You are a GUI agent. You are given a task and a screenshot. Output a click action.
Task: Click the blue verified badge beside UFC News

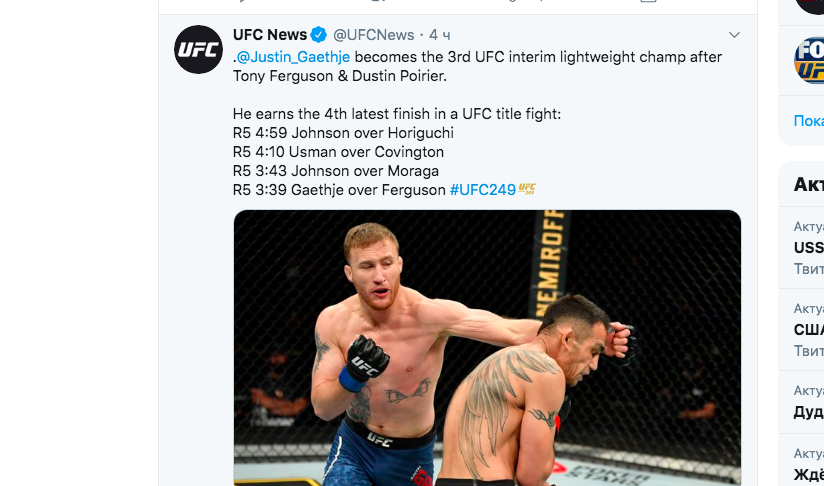[x=318, y=35]
